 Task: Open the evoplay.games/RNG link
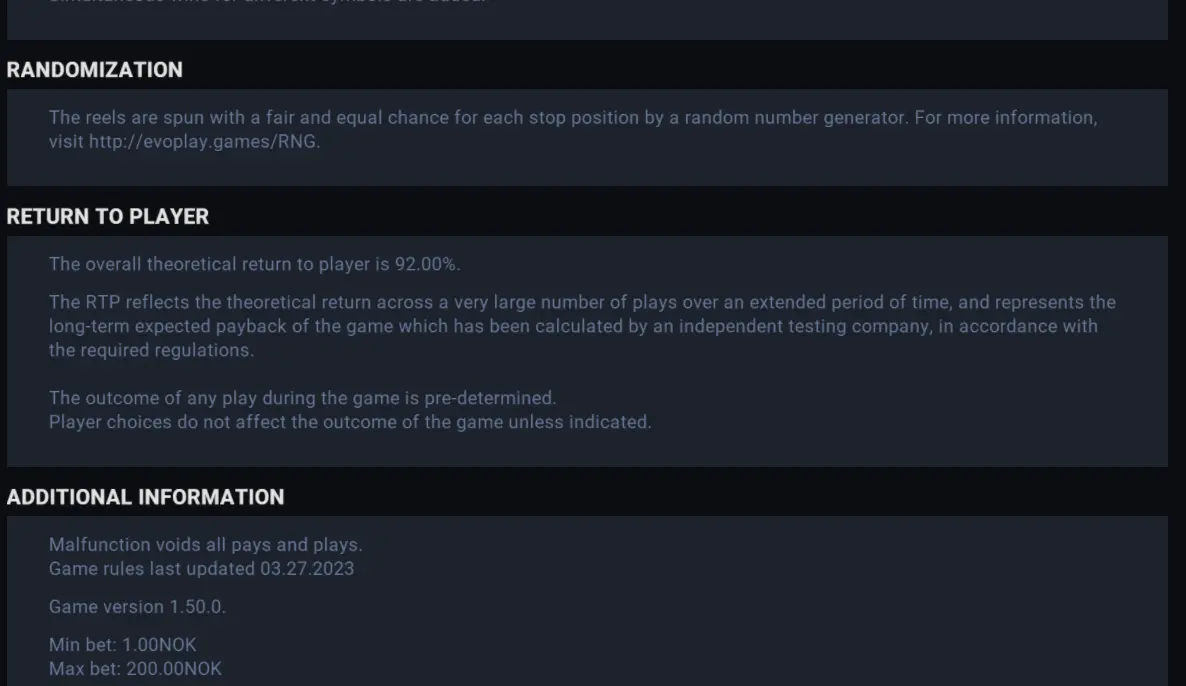coord(202,141)
